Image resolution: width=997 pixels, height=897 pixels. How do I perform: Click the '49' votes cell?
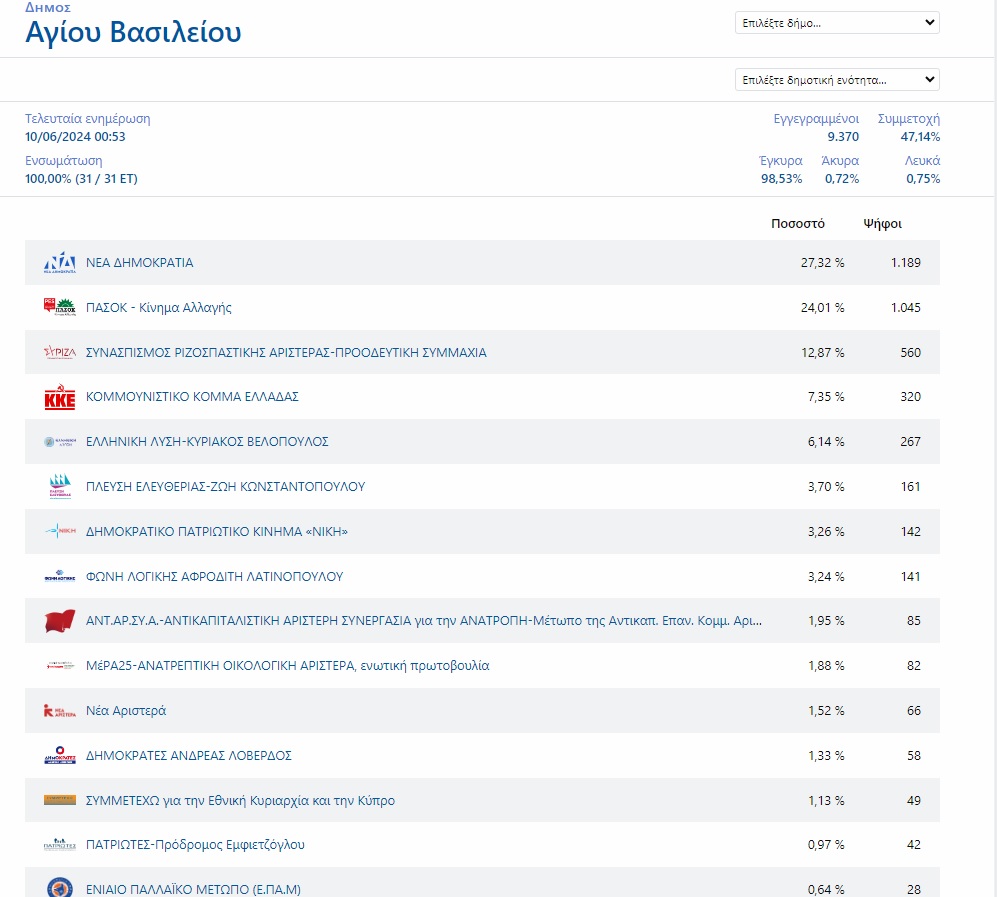click(914, 800)
